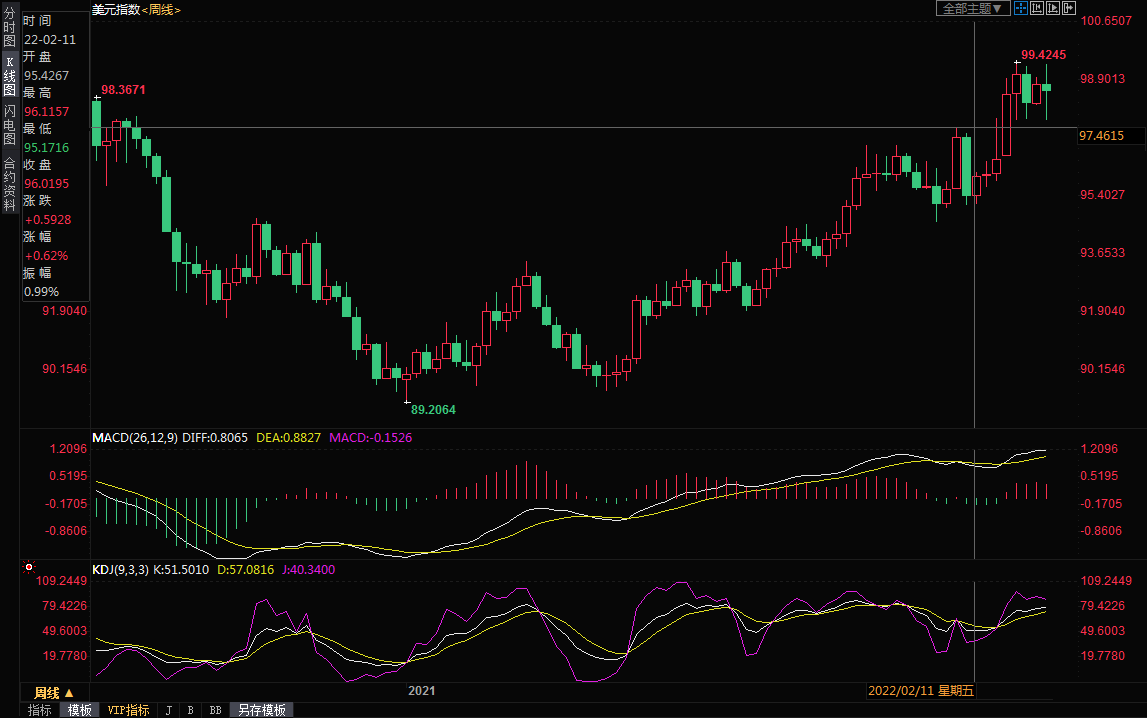Click the chart playback arrow icon
Viewport: 1147px width, 718px height.
[x=1052, y=8]
